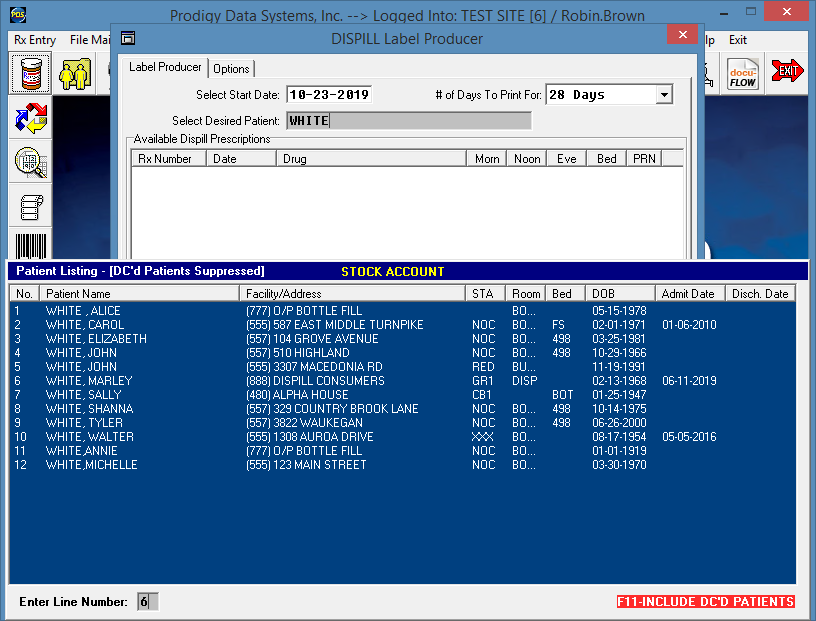This screenshot has width=816, height=621.
Task: Open the docu-FLOW toolbar icon
Action: pos(742,74)
